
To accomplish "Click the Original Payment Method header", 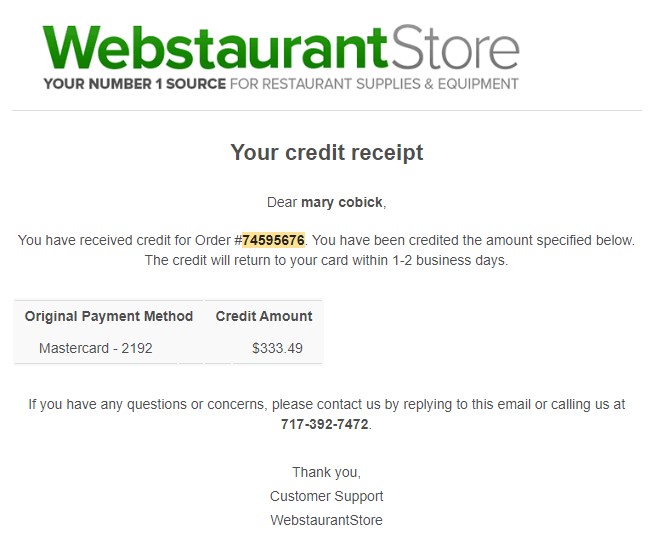I will 109,316.
